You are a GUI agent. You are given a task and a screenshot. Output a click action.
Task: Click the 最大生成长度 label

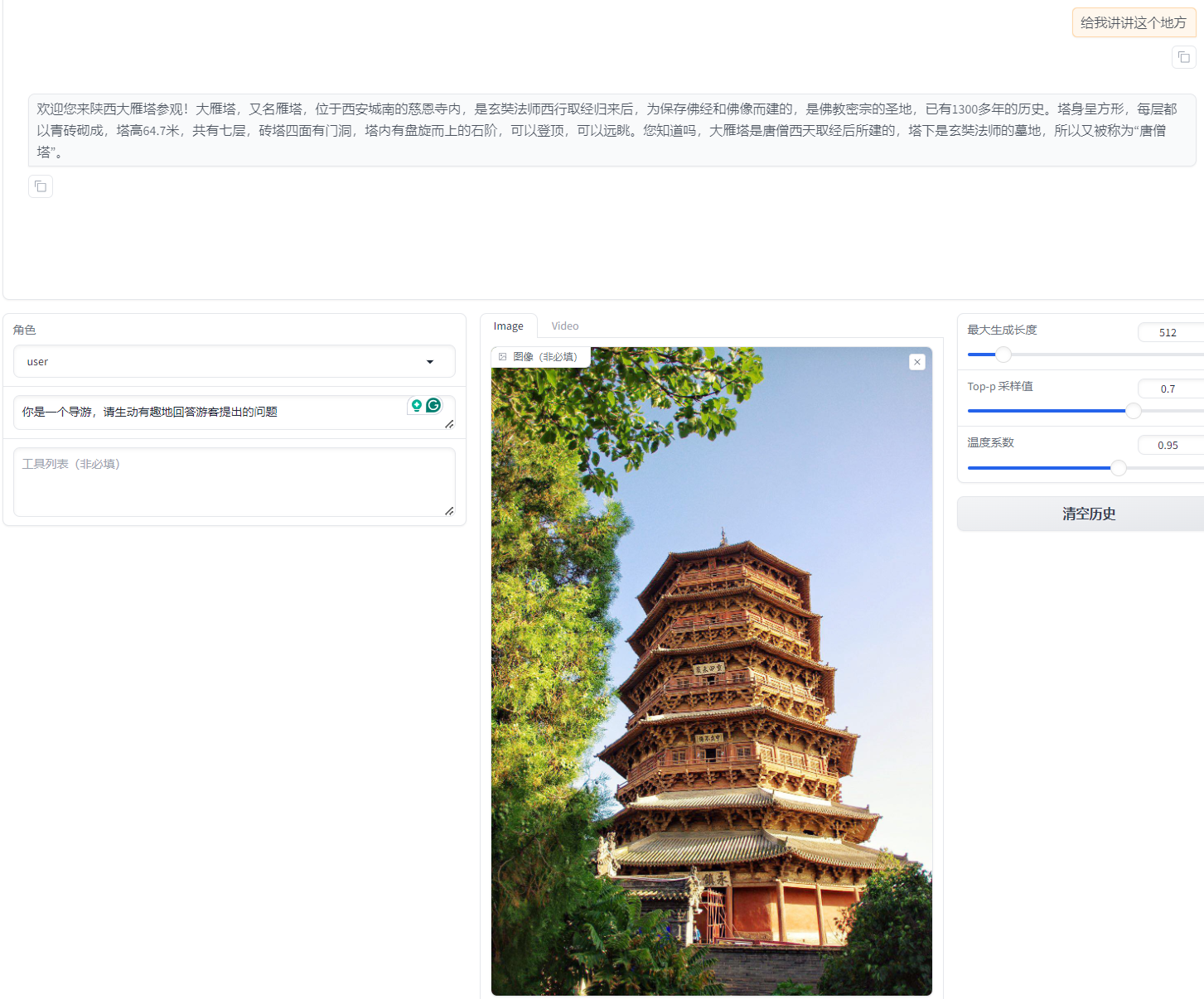click(1002, 330)
